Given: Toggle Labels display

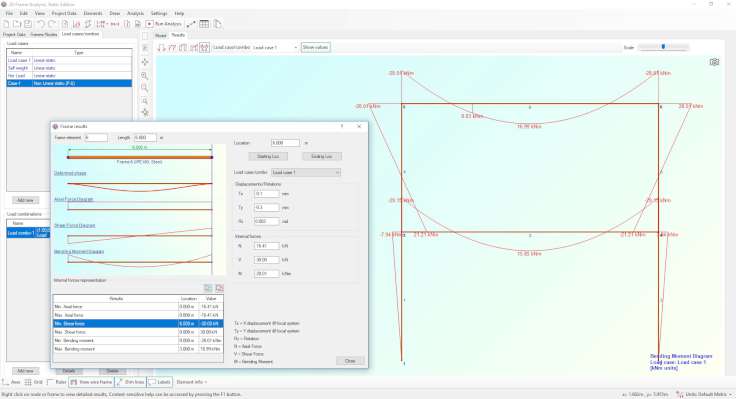Looking at the screenshot, I should 160,382.
